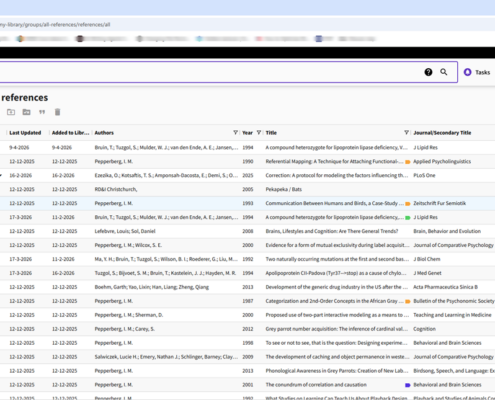This screenshot has width=495, height=400.
Task: Select the J Med Genet journal cell
Action: [427, 273]
